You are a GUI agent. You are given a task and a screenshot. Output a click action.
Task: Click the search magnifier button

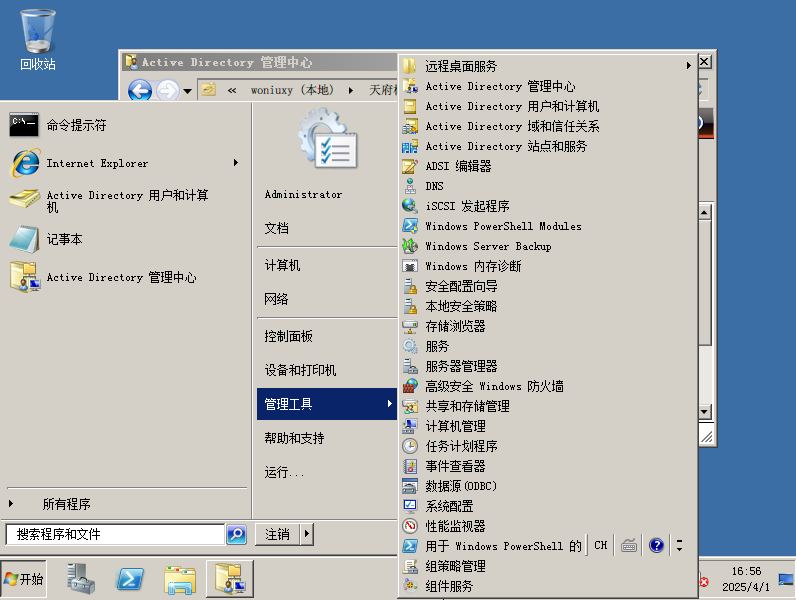[236, 534]
